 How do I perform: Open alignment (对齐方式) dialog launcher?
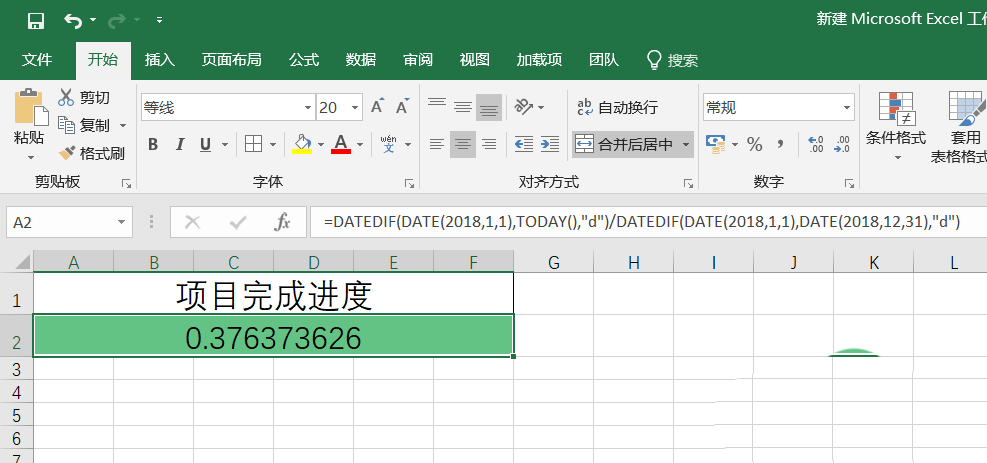688,183
